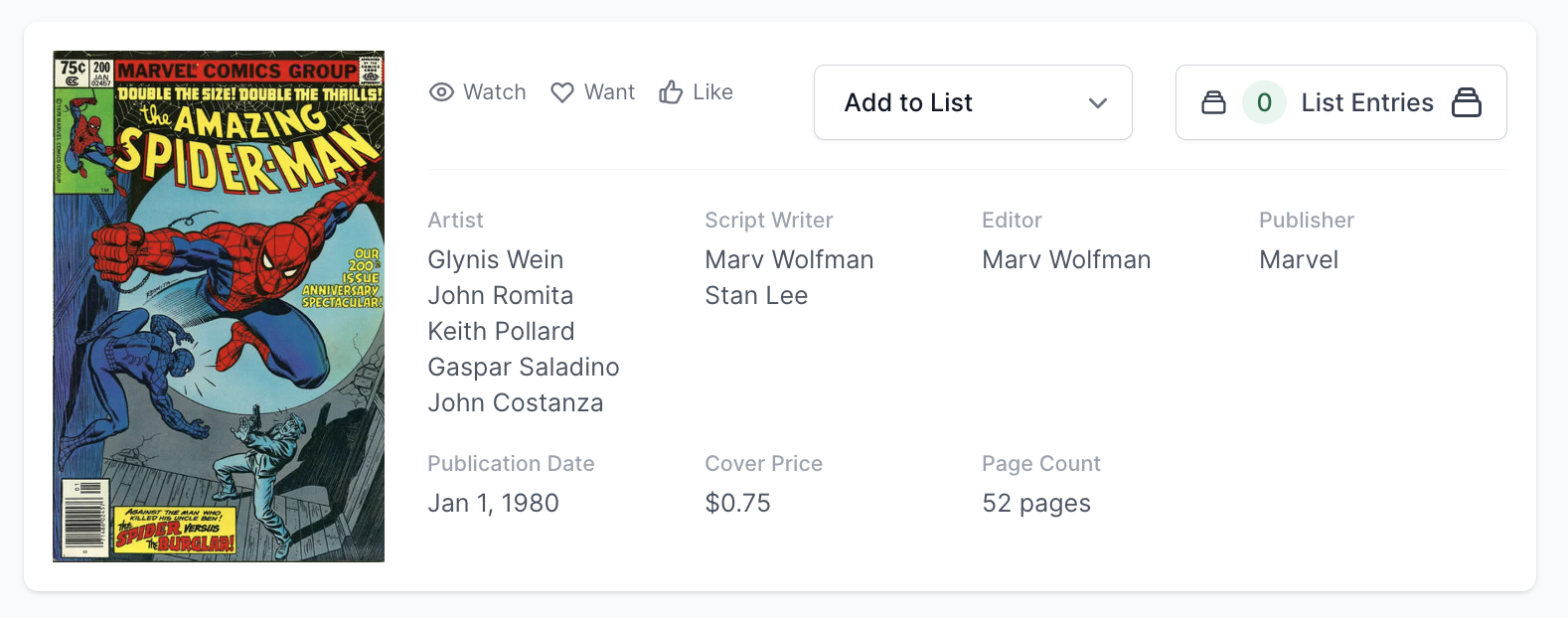Screen dimensions: 1568x618
Task: Toggle Like for this comic
Action: coord(697,92)
